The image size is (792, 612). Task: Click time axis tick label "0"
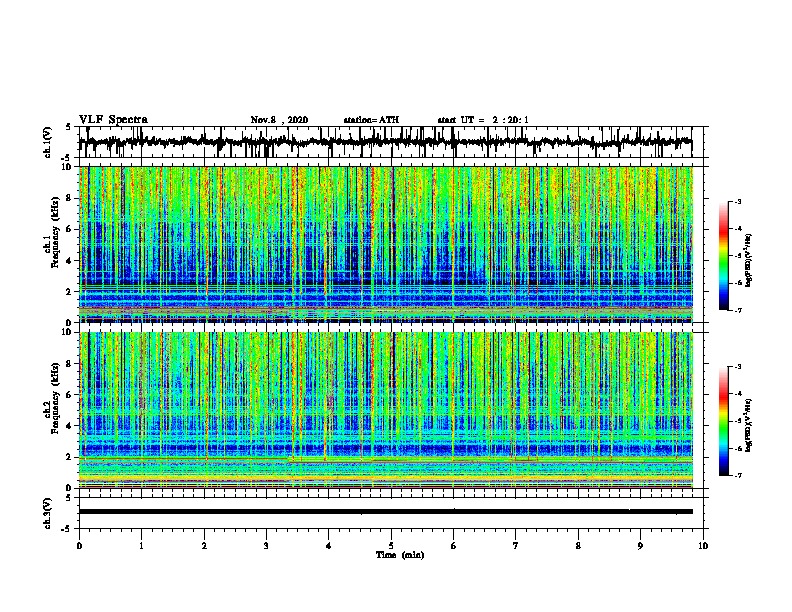(79, 546)
